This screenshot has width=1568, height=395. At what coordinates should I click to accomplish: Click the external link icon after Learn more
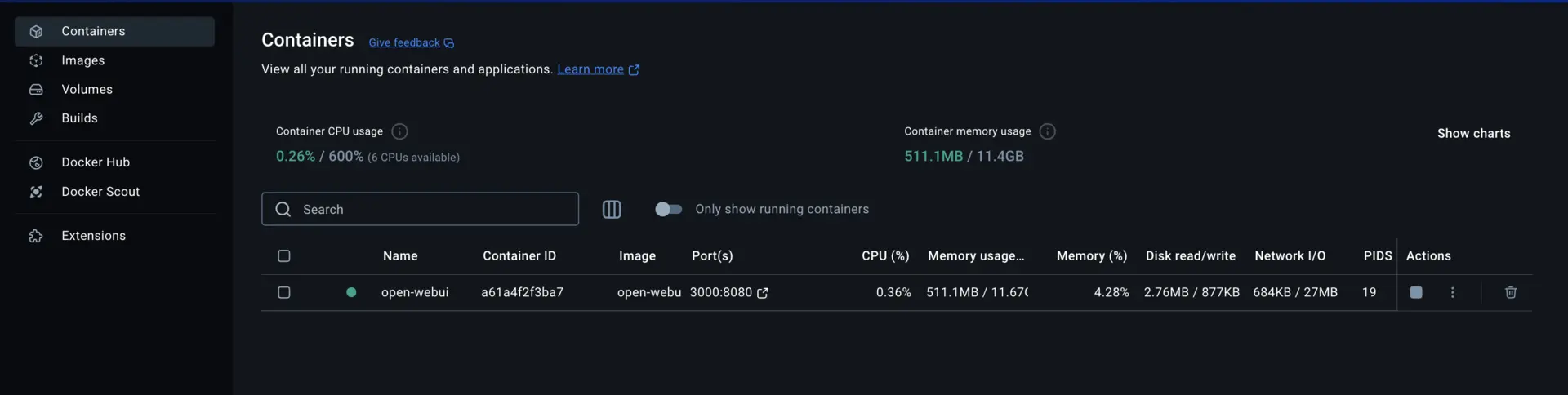[634, 70]
